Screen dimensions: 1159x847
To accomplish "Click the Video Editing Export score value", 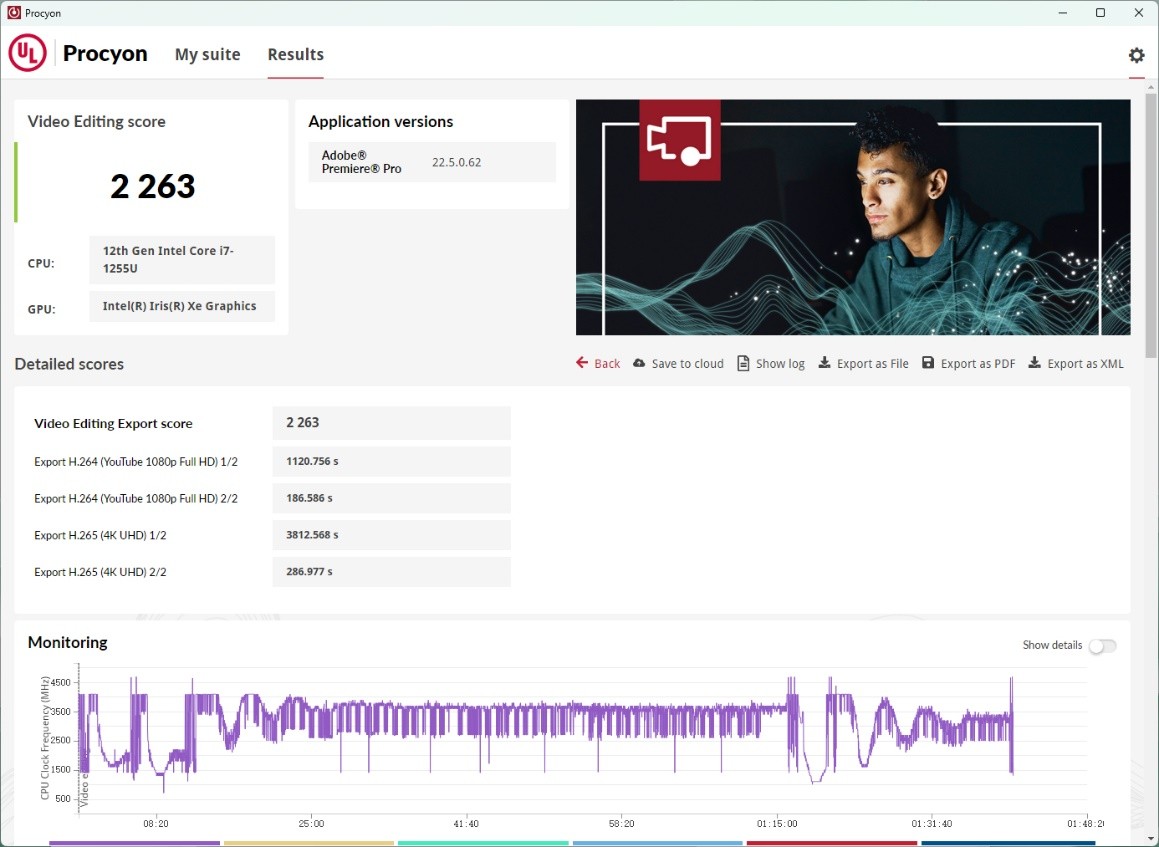I will tap(392, 423).
